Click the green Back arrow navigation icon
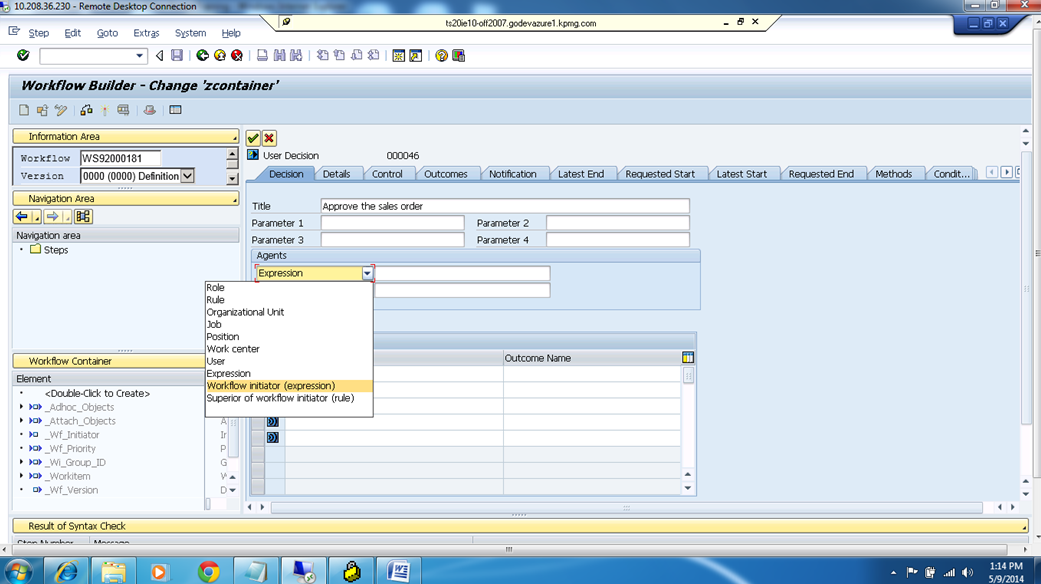This screenshot has height=584, width=1041. click(200, 56)
